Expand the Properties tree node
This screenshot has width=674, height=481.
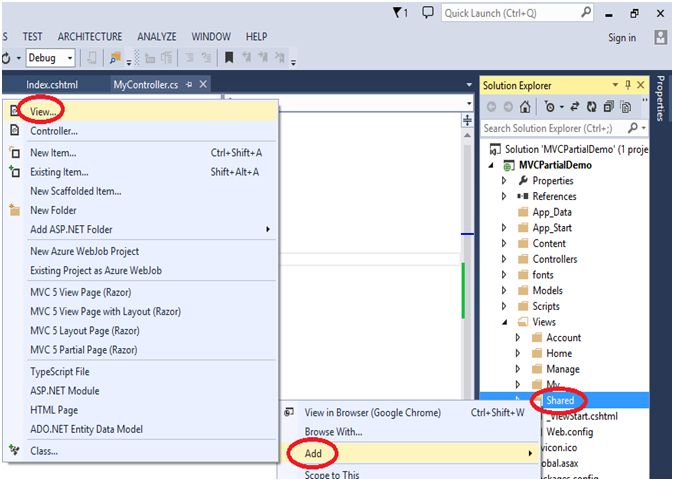(x=504, y=181)
